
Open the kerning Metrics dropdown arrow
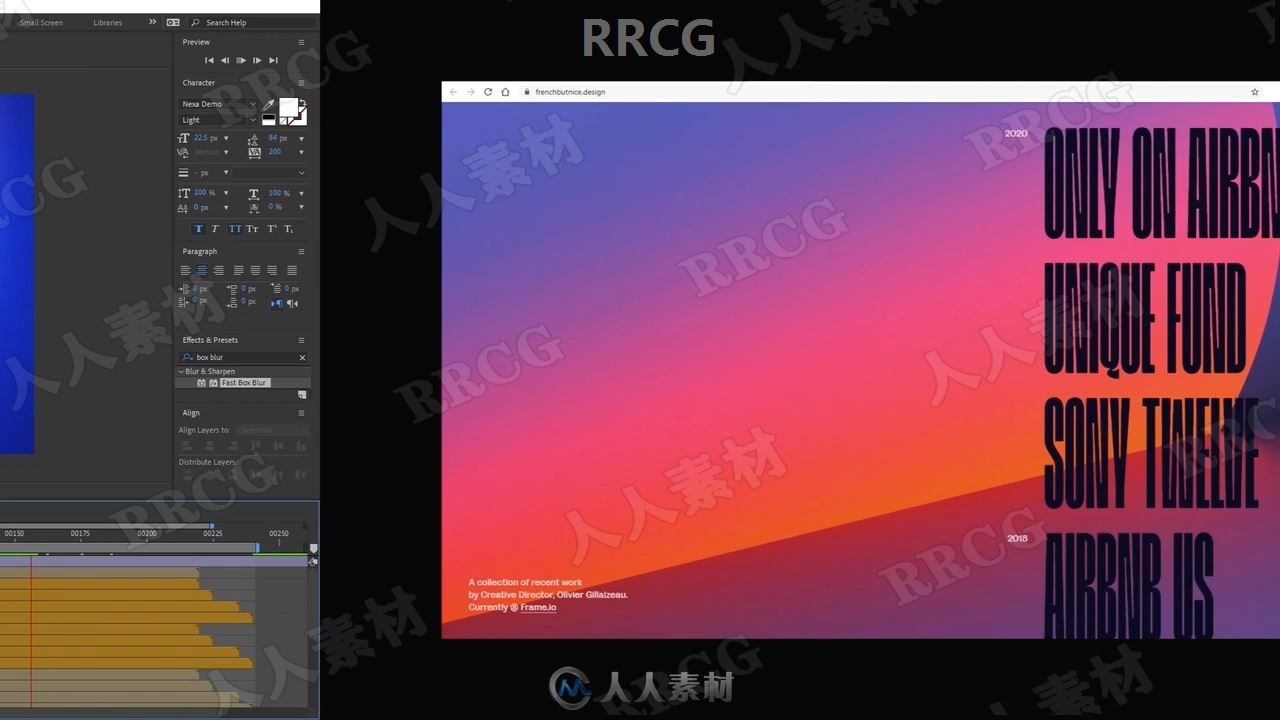tap(226, 152)
